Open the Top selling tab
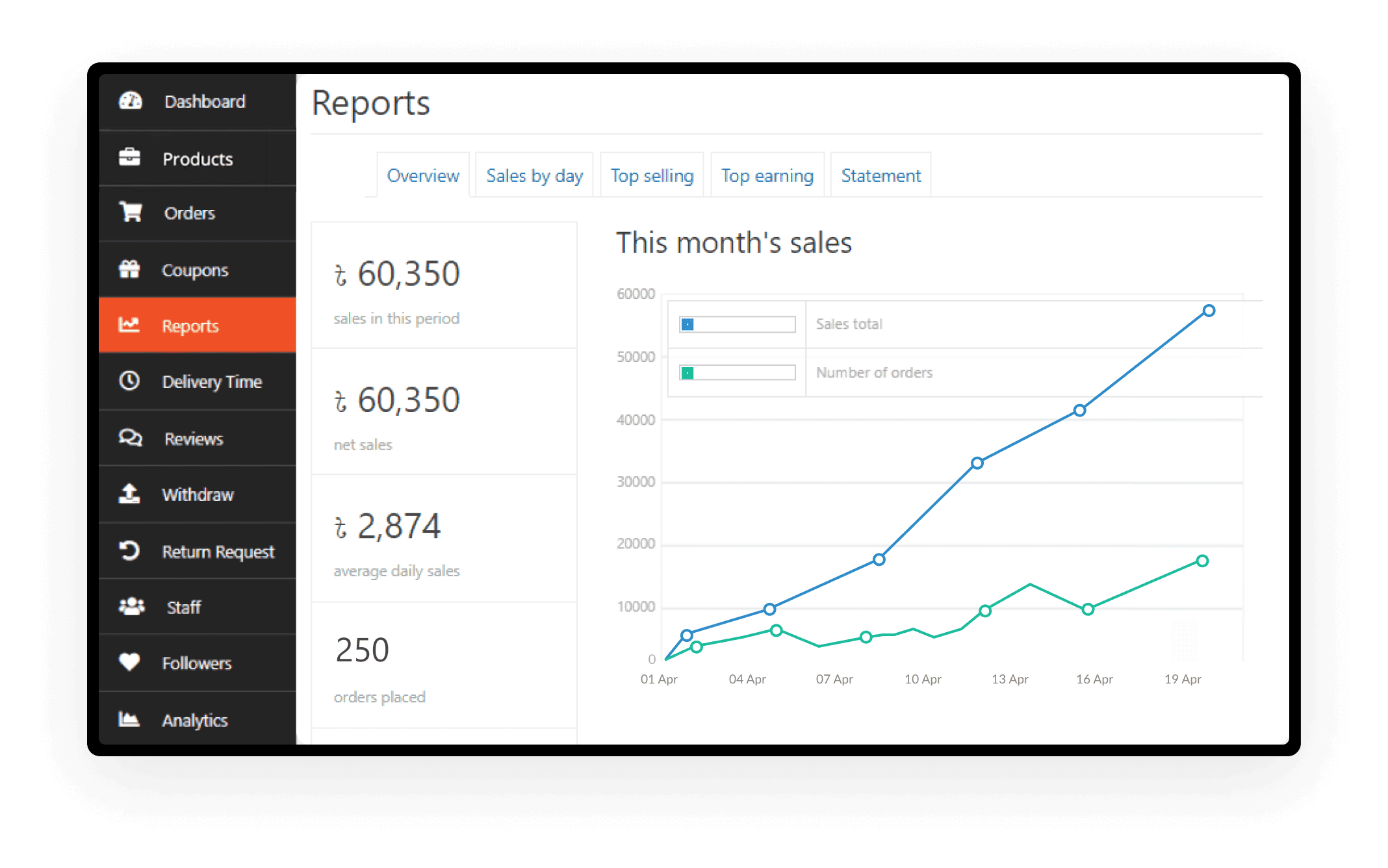This screenshot has width=1388, height=868. tap(652, 175)
